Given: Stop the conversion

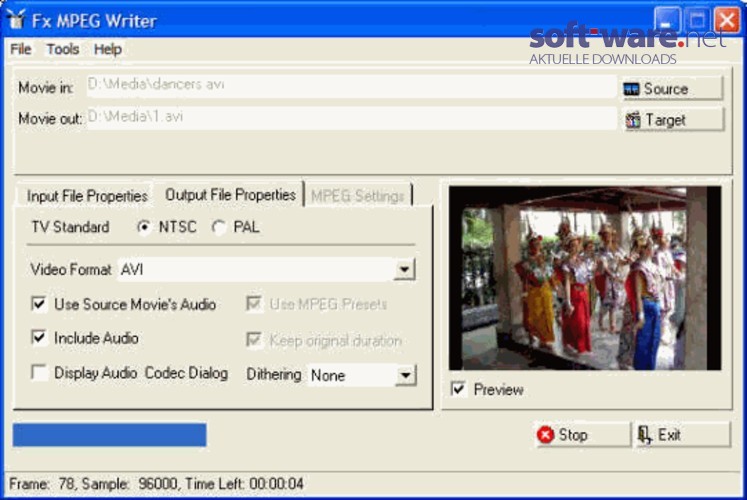Looking at the screenshot, I should (x=582, y=435).
